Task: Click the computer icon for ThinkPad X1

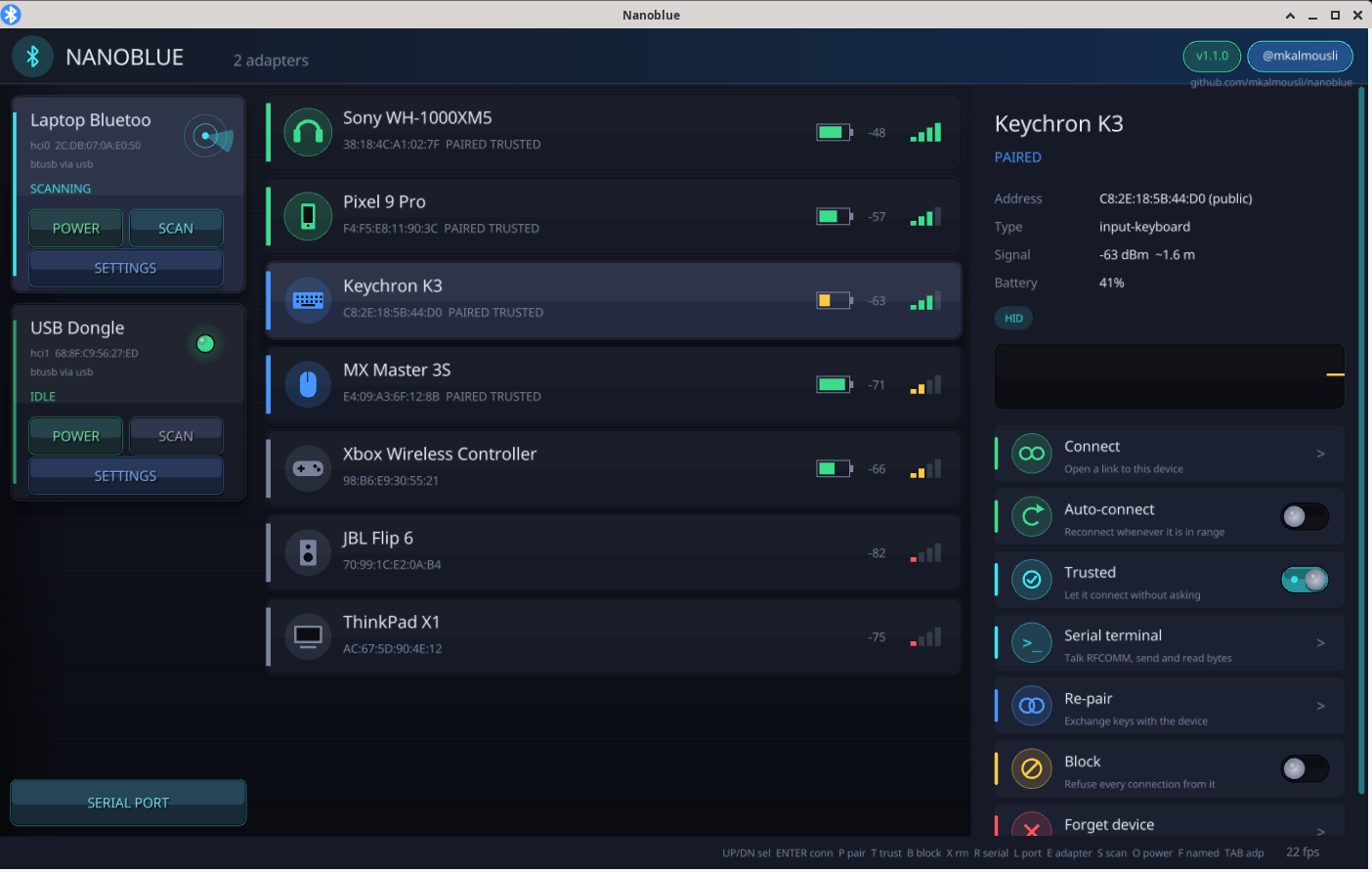Action: [x=308, y=636]
